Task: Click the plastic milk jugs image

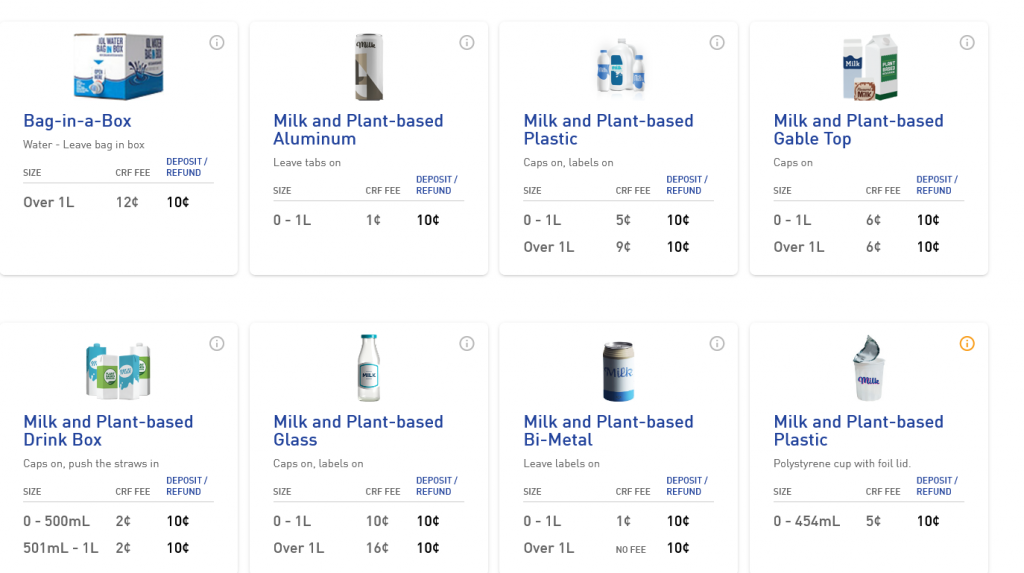Action: click(620, 66)
